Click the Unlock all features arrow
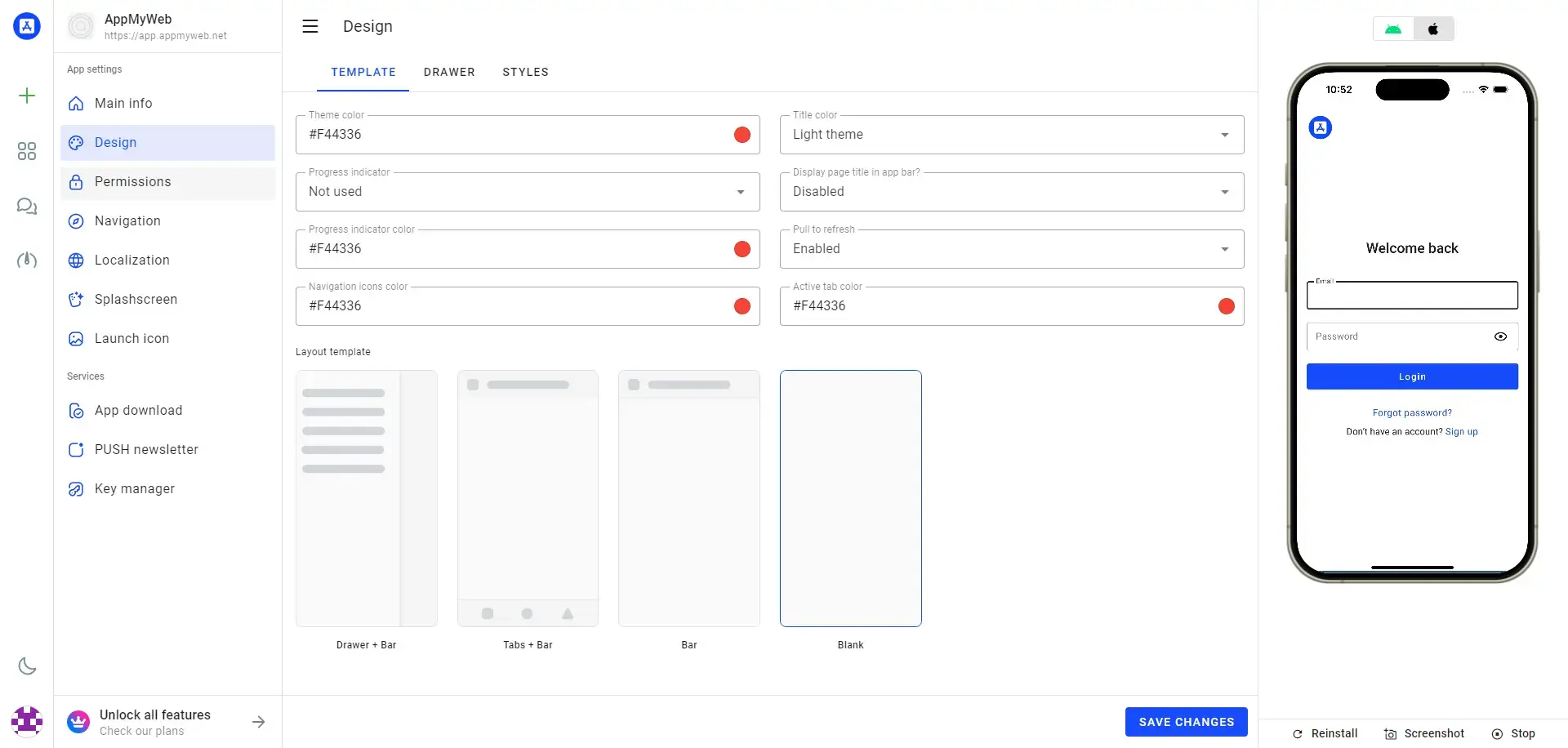The image size is (1568, 748). (259, 722)
